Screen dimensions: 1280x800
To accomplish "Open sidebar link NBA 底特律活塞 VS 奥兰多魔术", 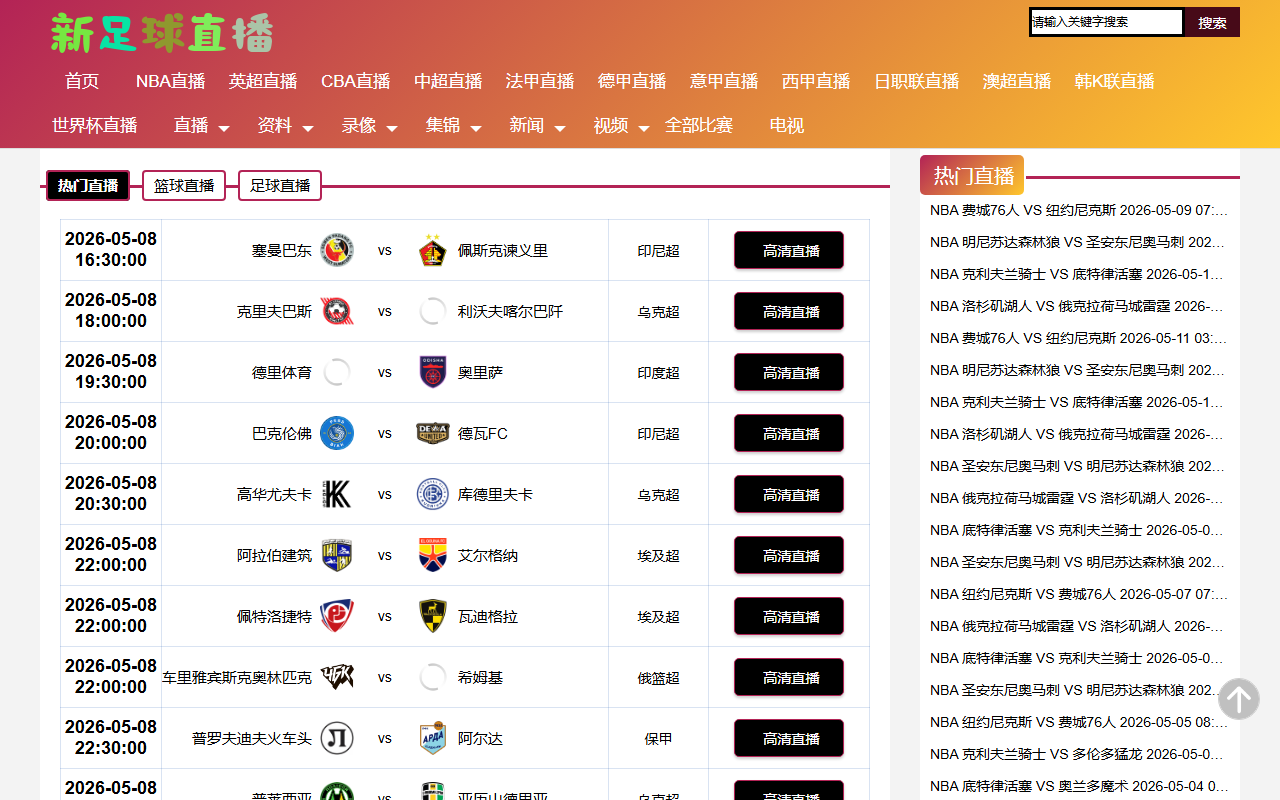I will pos(1079,786).
